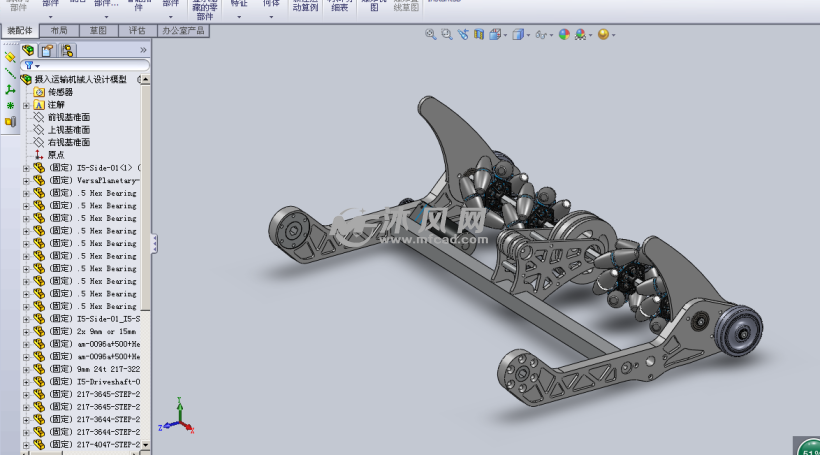
Task: Click the Hide/Show Items glasses icon
Action: (x=541, y=35)
